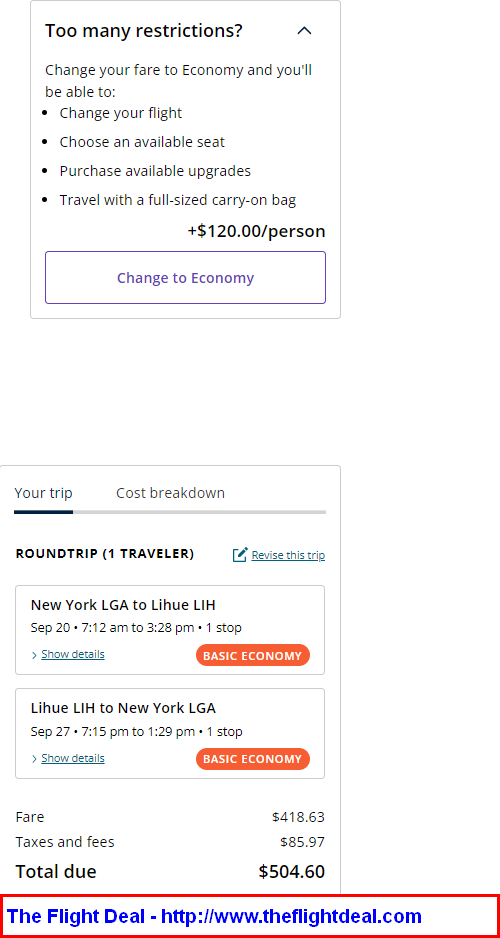Click Basic Economy badge on outbound flight
Screen dimensions: 500x938
(x=252, y=655)
